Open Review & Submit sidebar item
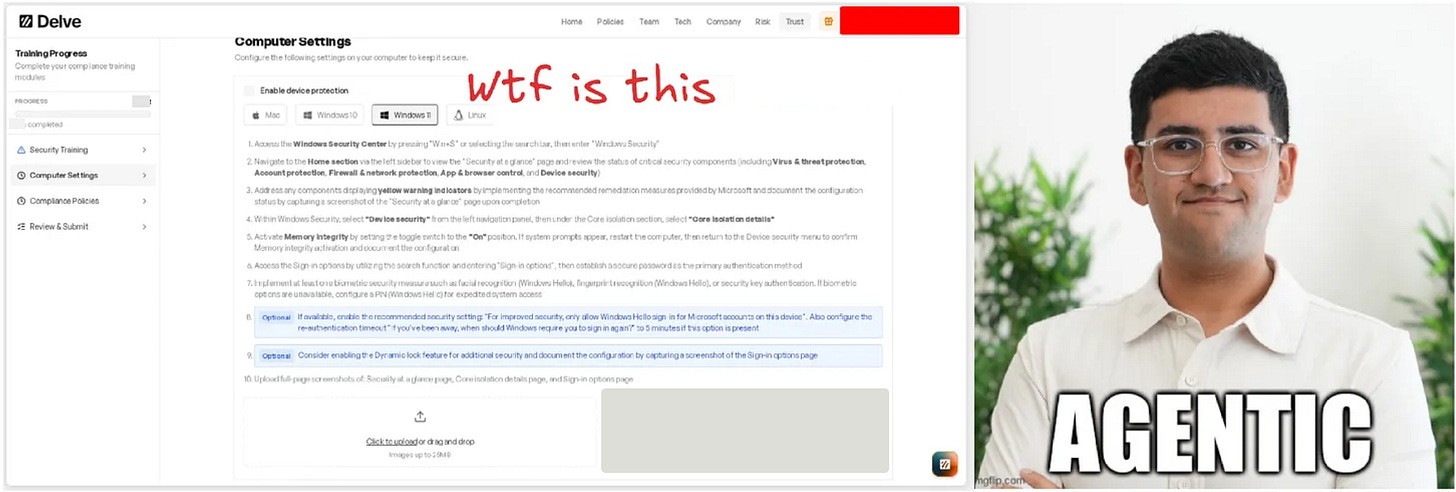The image size is (1456, 492). click(x=82, y=227)
